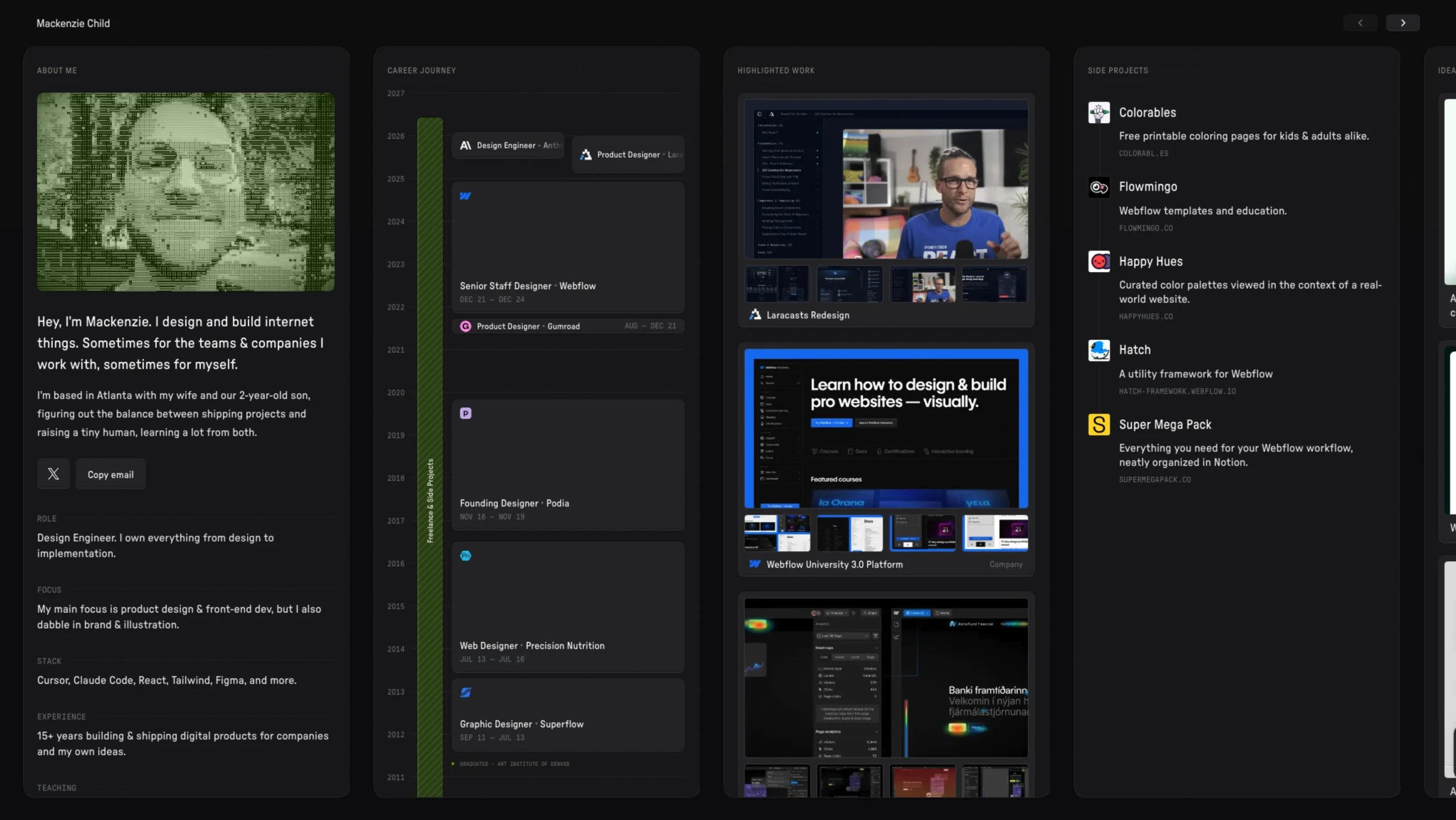
Task: Go to previous panel with left arrow
Action: click(1360, 23)
